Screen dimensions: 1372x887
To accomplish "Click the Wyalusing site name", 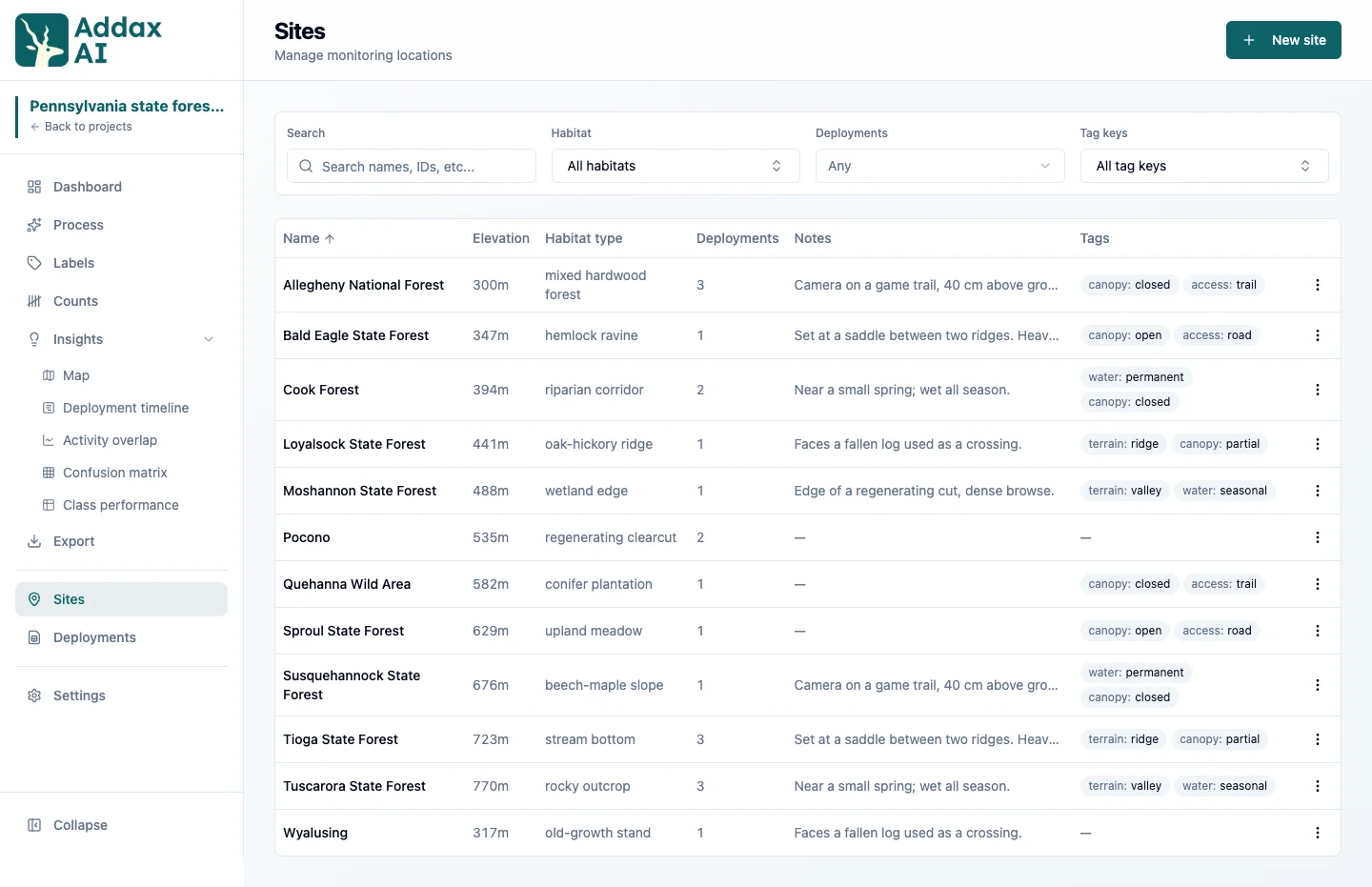I will [x=315, y=833].
